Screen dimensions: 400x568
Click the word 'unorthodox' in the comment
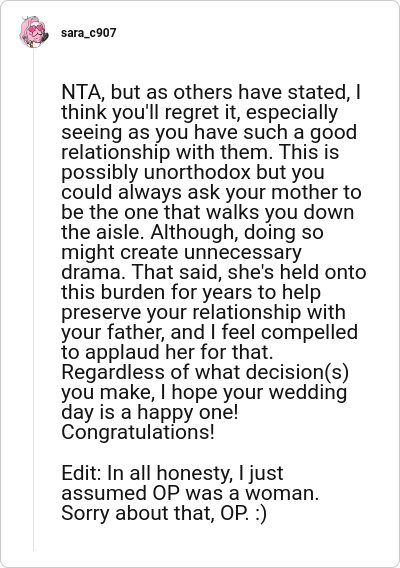(x=197, y=172)
